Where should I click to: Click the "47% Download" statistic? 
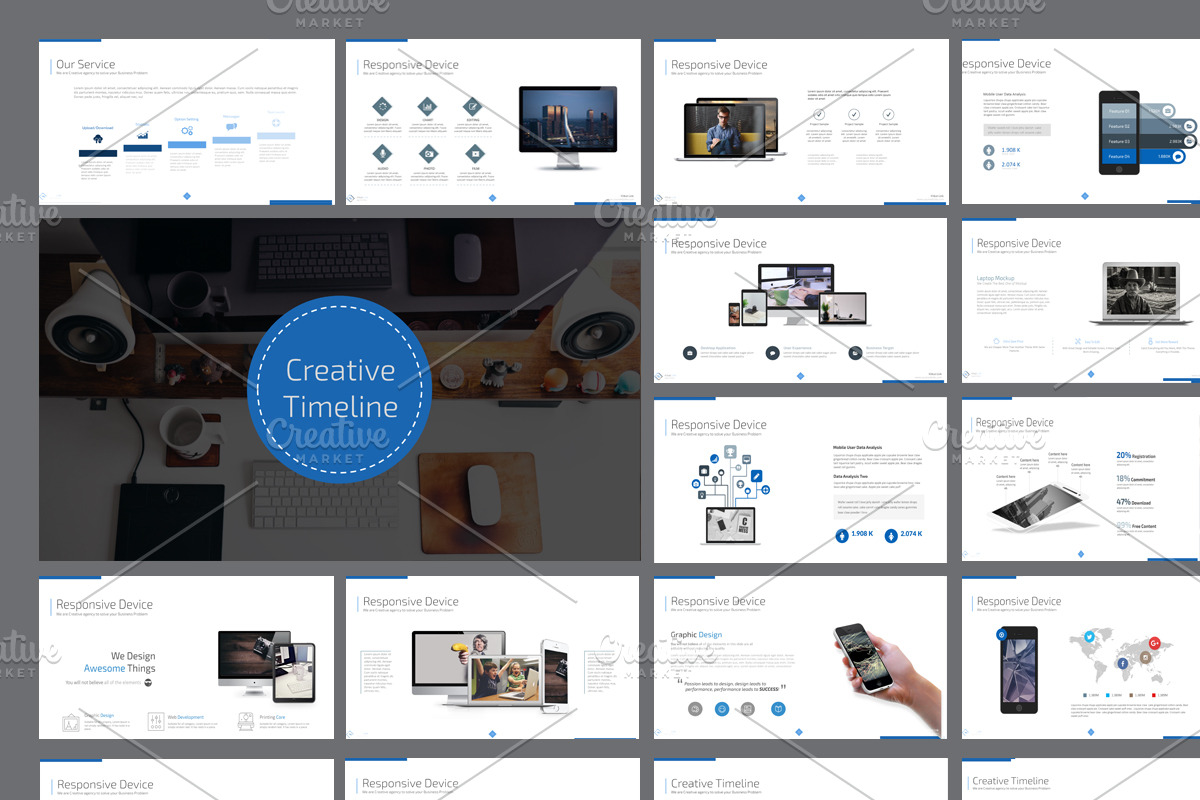pyautogui.click(x=1133, y=503)
